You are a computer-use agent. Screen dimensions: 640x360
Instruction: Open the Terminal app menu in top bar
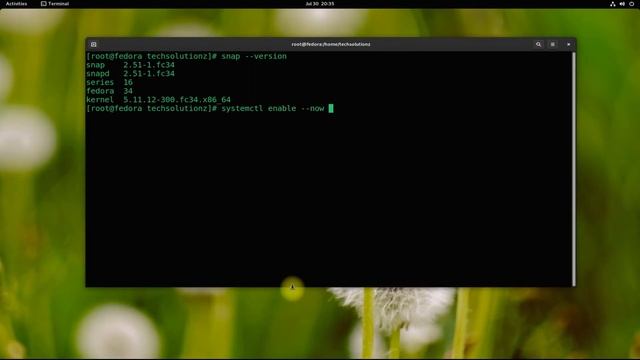[x=55, y=4]
